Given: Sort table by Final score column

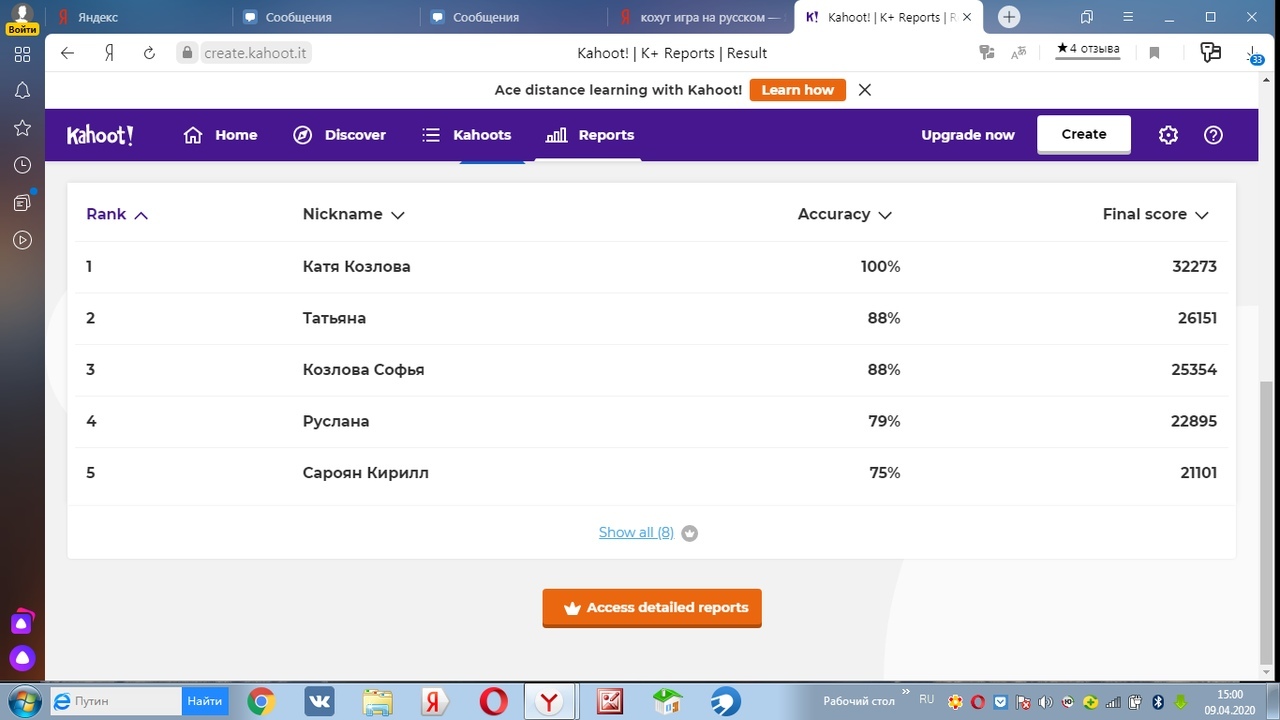Looking at the screenshot, I should (1155, 214).
